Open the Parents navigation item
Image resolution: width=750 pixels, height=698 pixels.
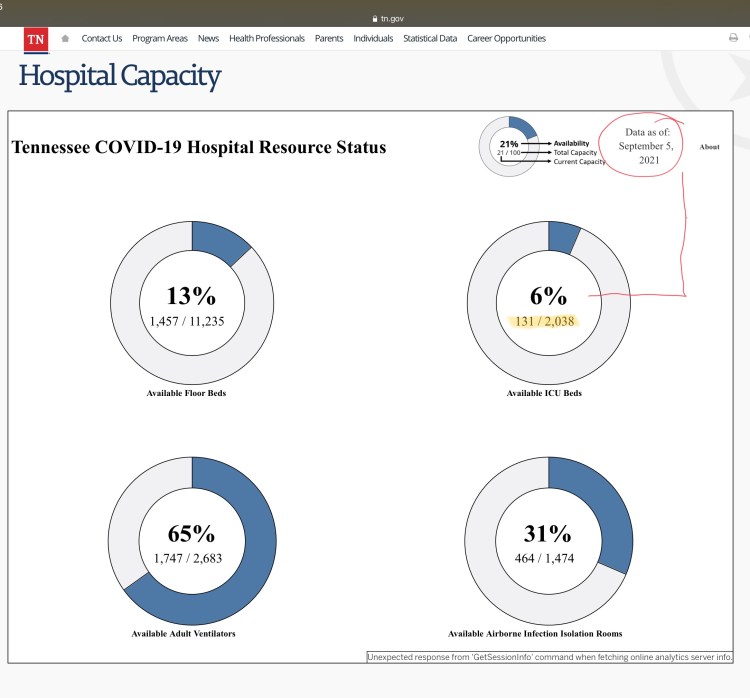click(x=329, y=39)
